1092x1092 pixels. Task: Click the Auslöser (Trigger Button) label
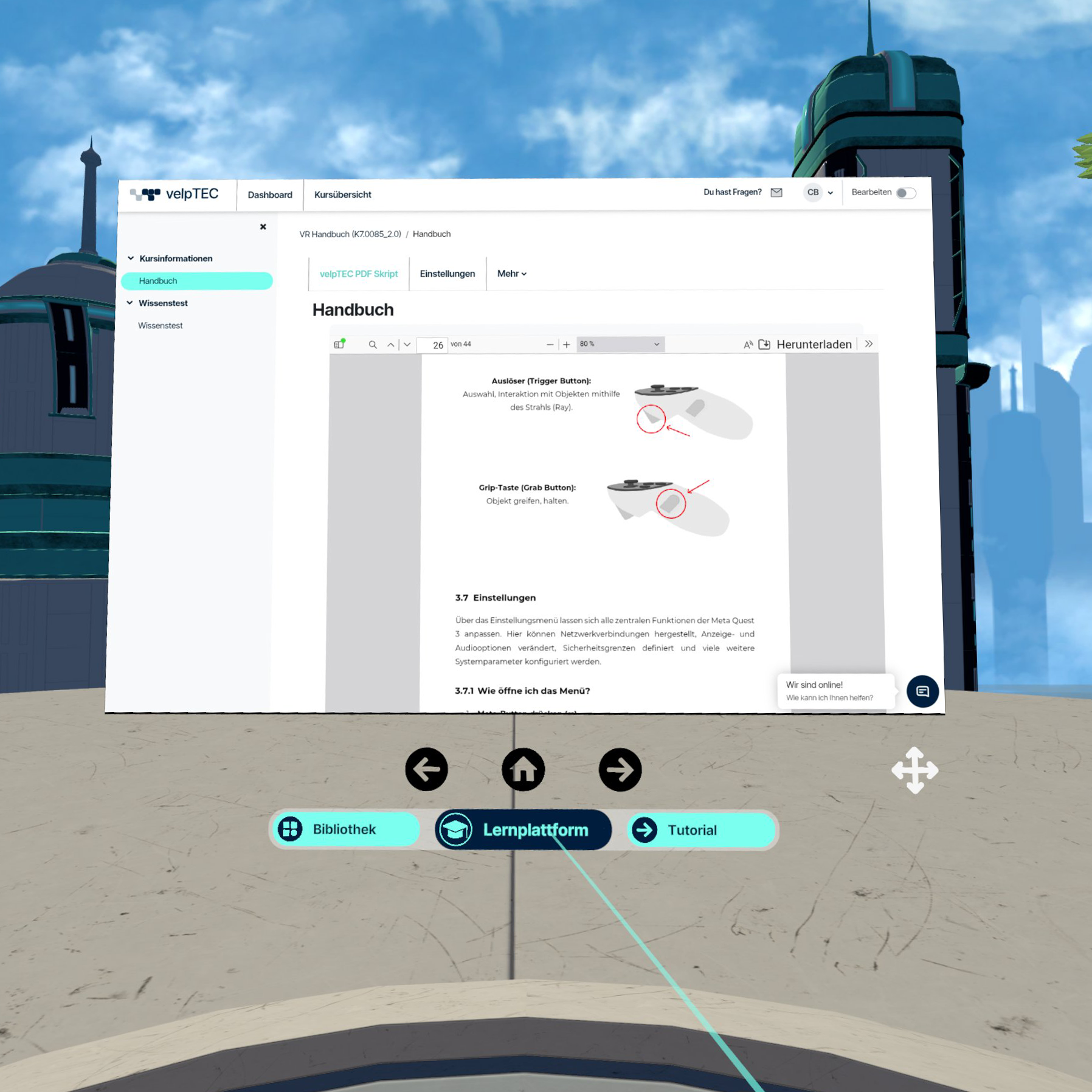[x=541, y=381]
